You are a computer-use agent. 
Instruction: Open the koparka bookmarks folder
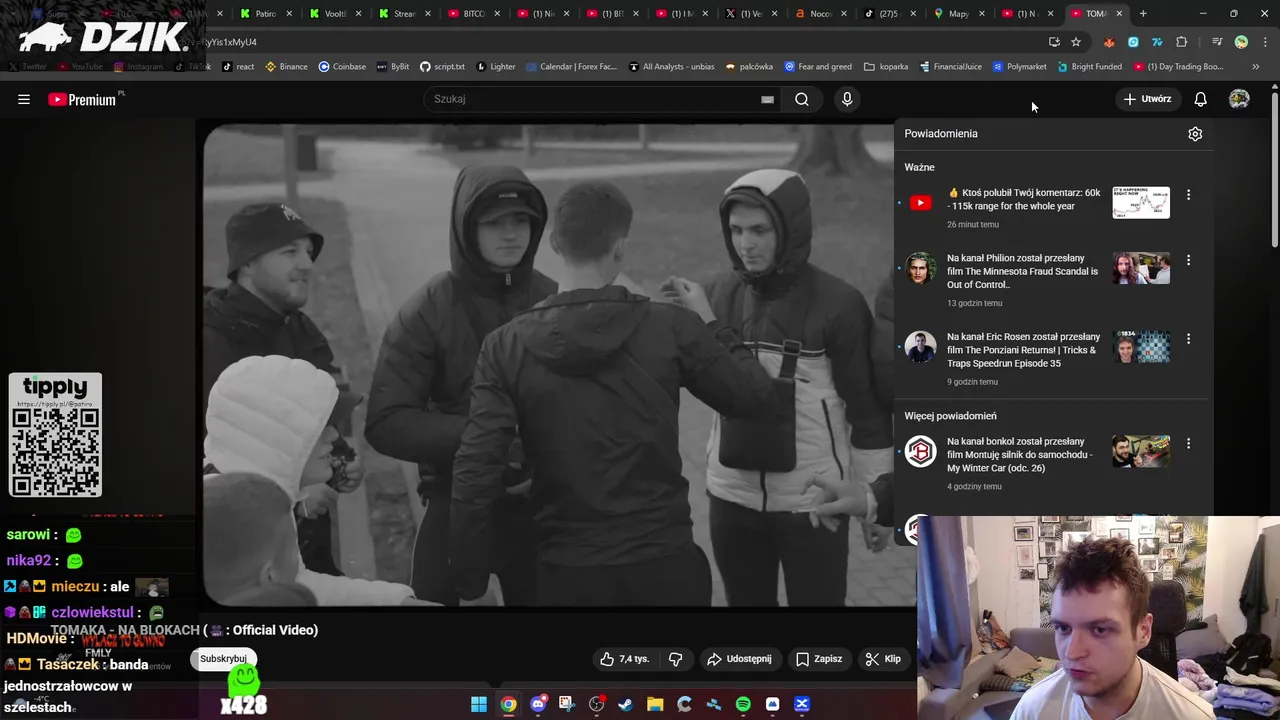(886, 67)
